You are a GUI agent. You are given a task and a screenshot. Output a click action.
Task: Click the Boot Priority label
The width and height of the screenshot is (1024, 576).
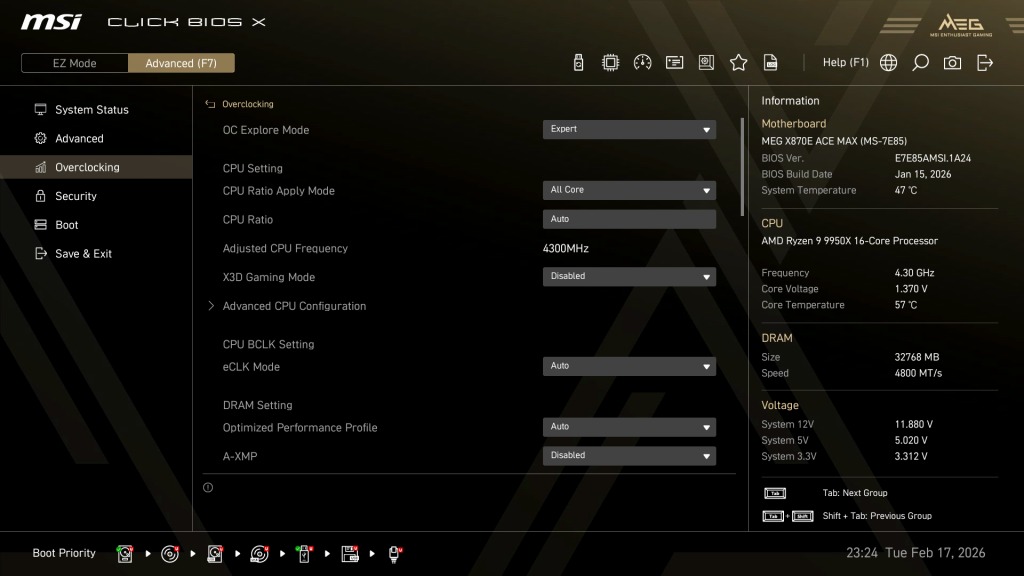64,553
